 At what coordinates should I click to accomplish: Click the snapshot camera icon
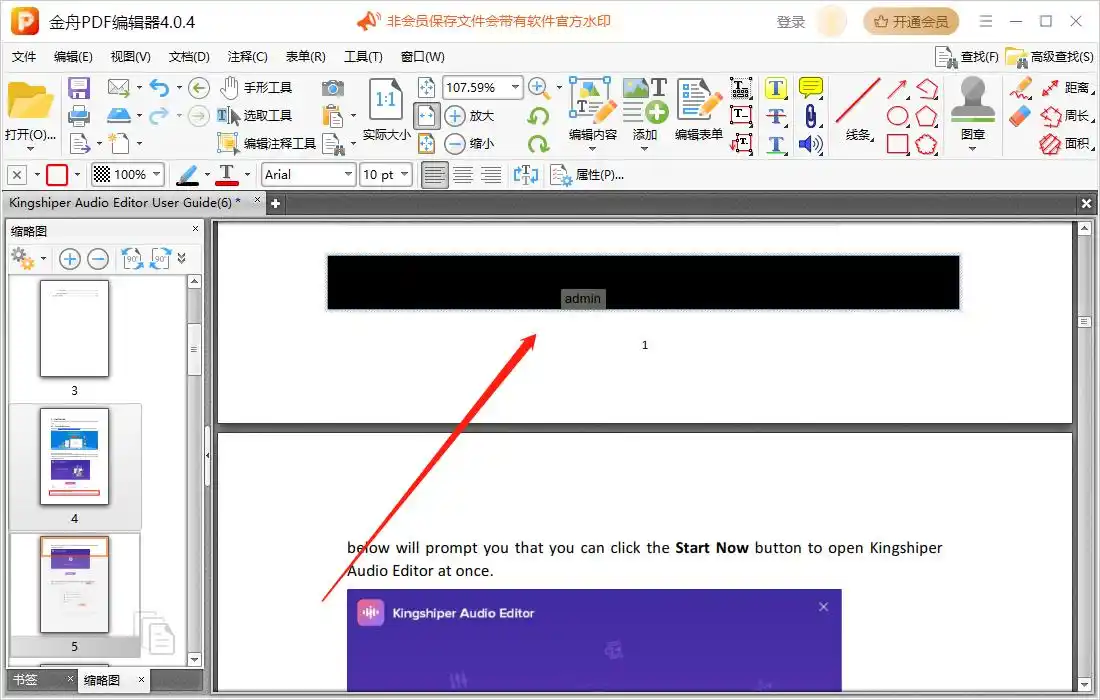click(x=333, y=88)
